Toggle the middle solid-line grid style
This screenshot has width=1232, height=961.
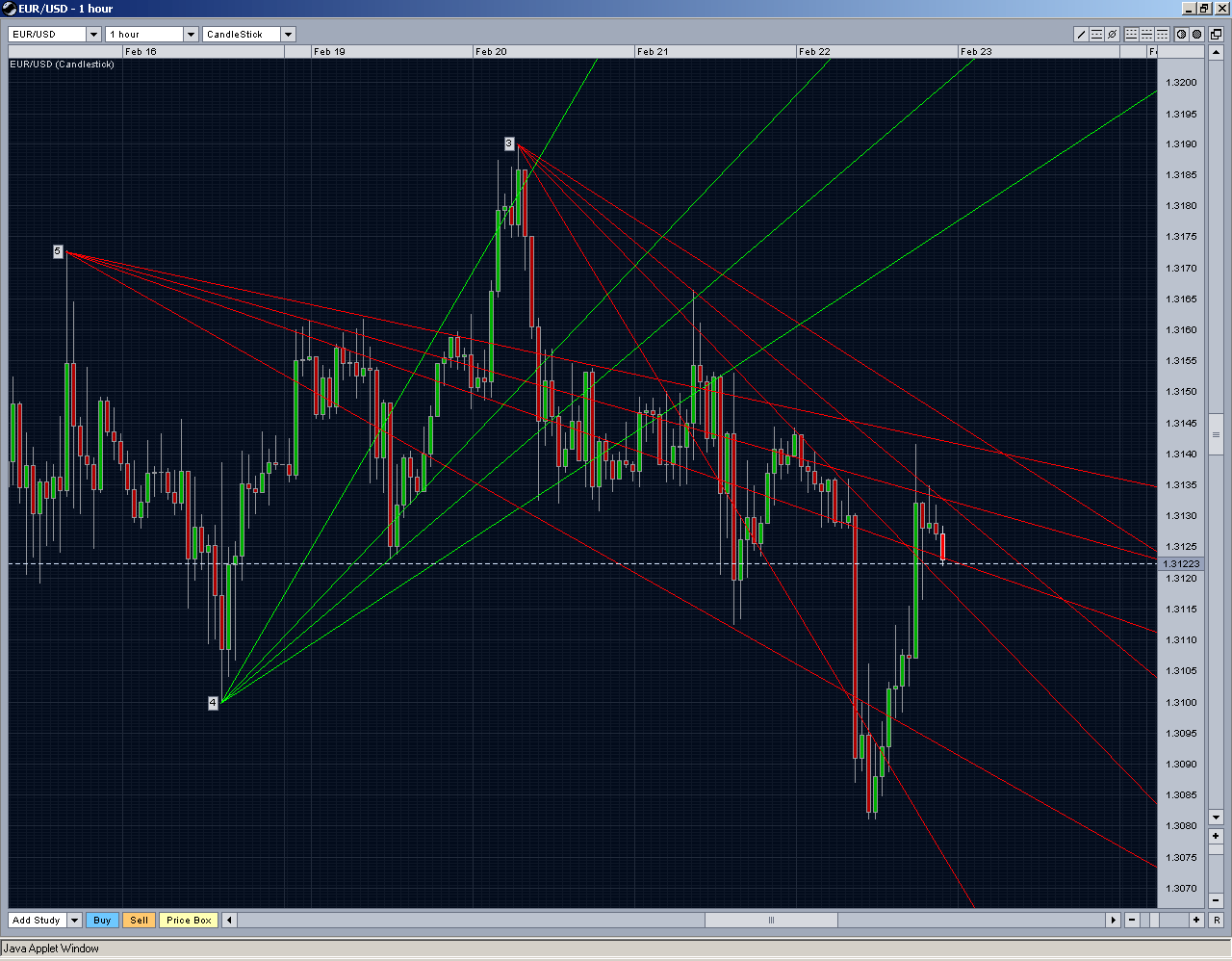pos(1146,34)
